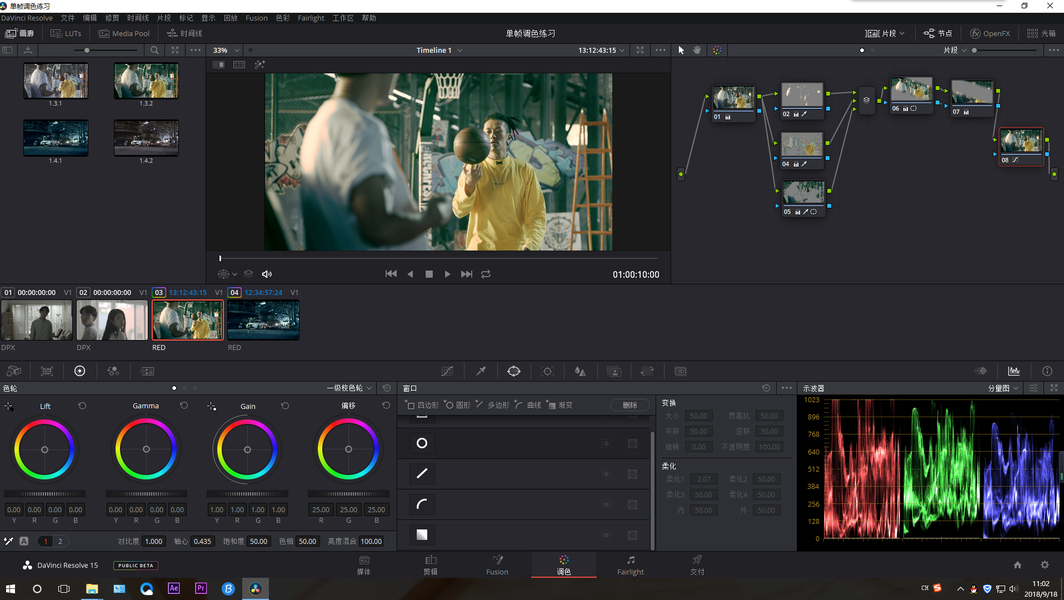This screenshot has width=1064, height=600.
Task: Open the Blur palette icon
Action: pos(580,371)
